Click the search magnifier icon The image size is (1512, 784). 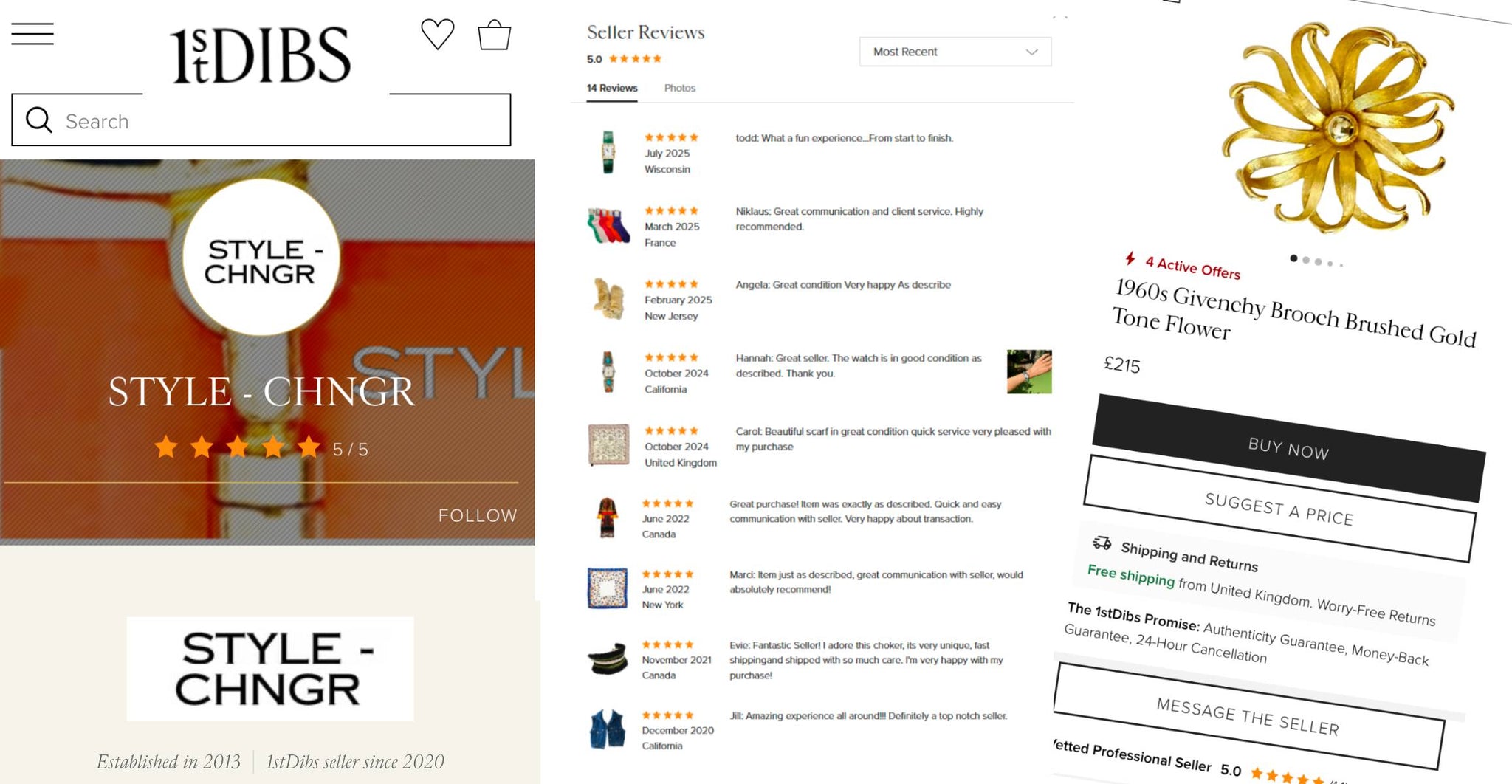(39, 120)
